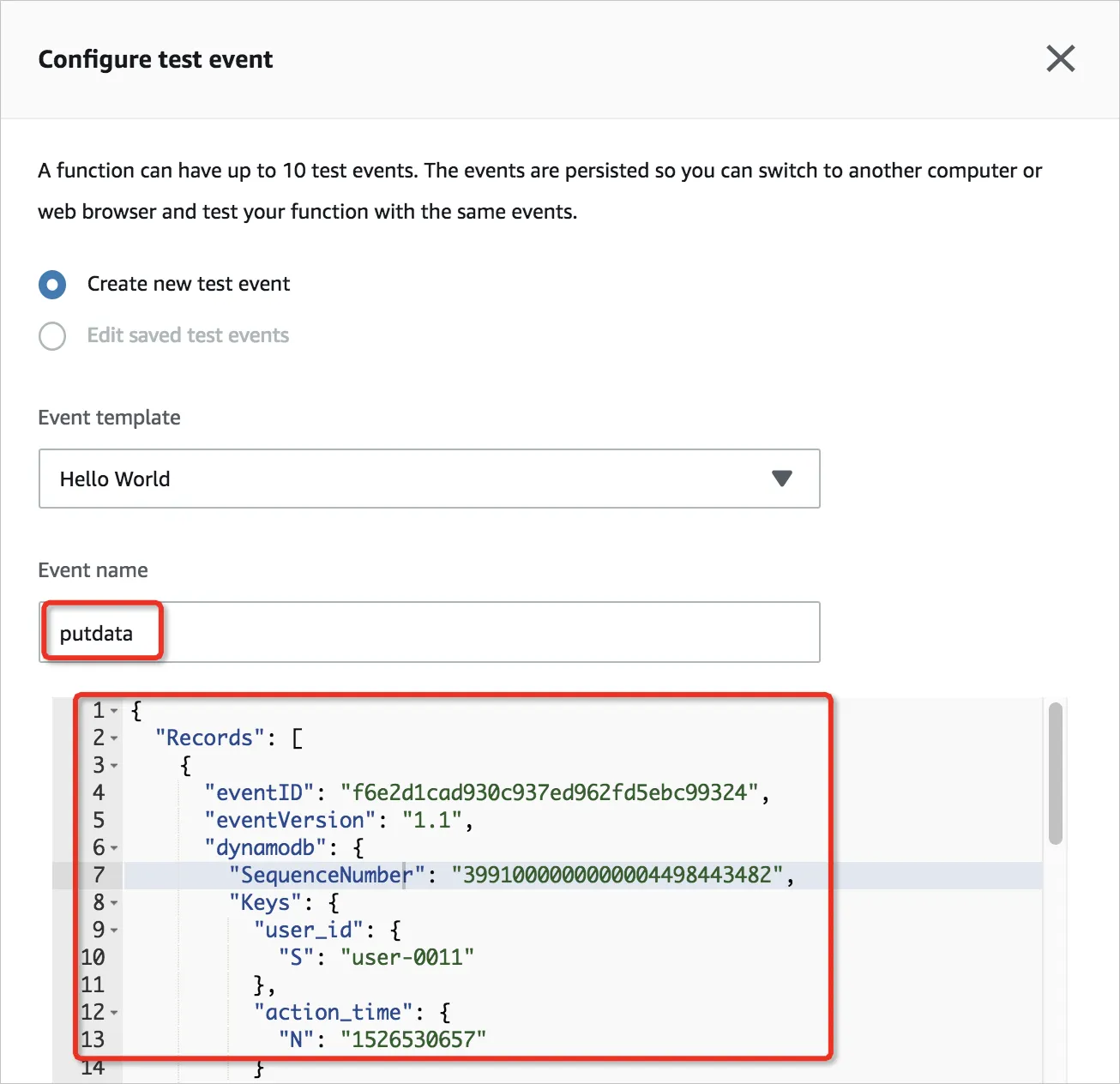Collapse the fold arrow on line 1
The height and width of the screenshot is (1084, 1120).
[x=114, y=711]
